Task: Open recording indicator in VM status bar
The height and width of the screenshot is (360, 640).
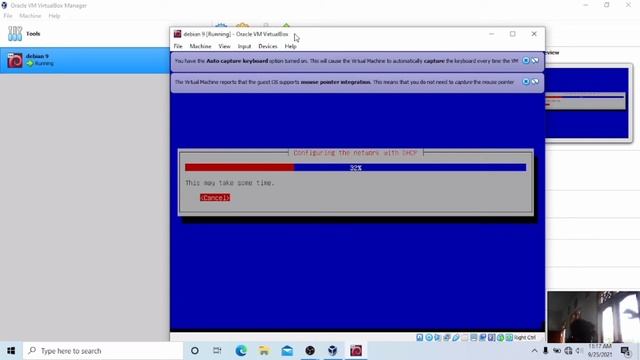Action: [482, 338]
